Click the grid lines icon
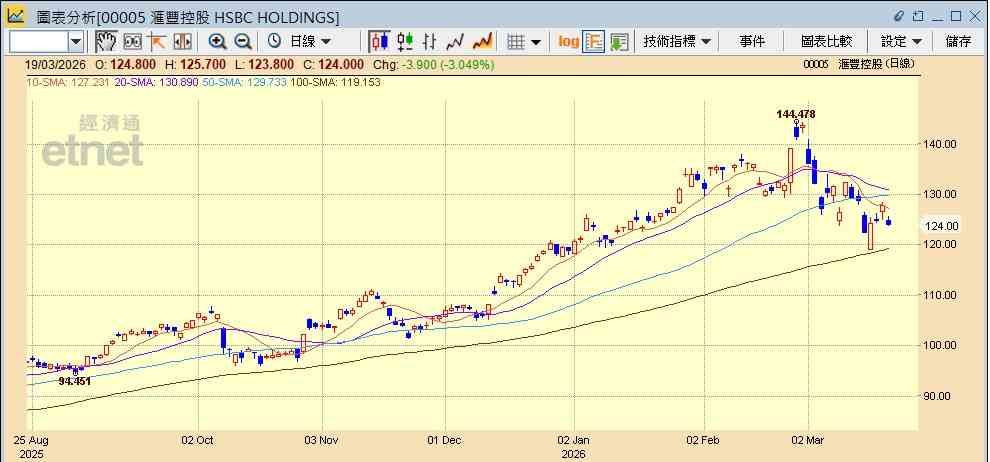 (516, 42)
